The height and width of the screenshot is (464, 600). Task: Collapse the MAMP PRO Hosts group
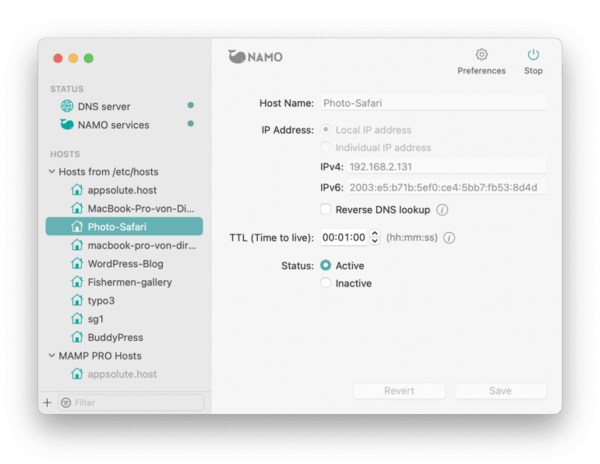point(52,355)
